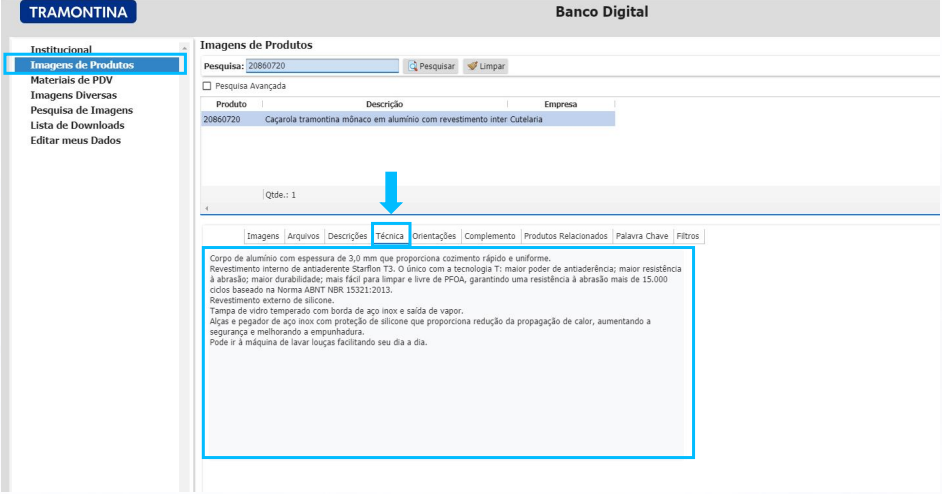Open the Orientações tab
Image resolution: width=942 pixels, height=494 pixels.
coord(434,236)
